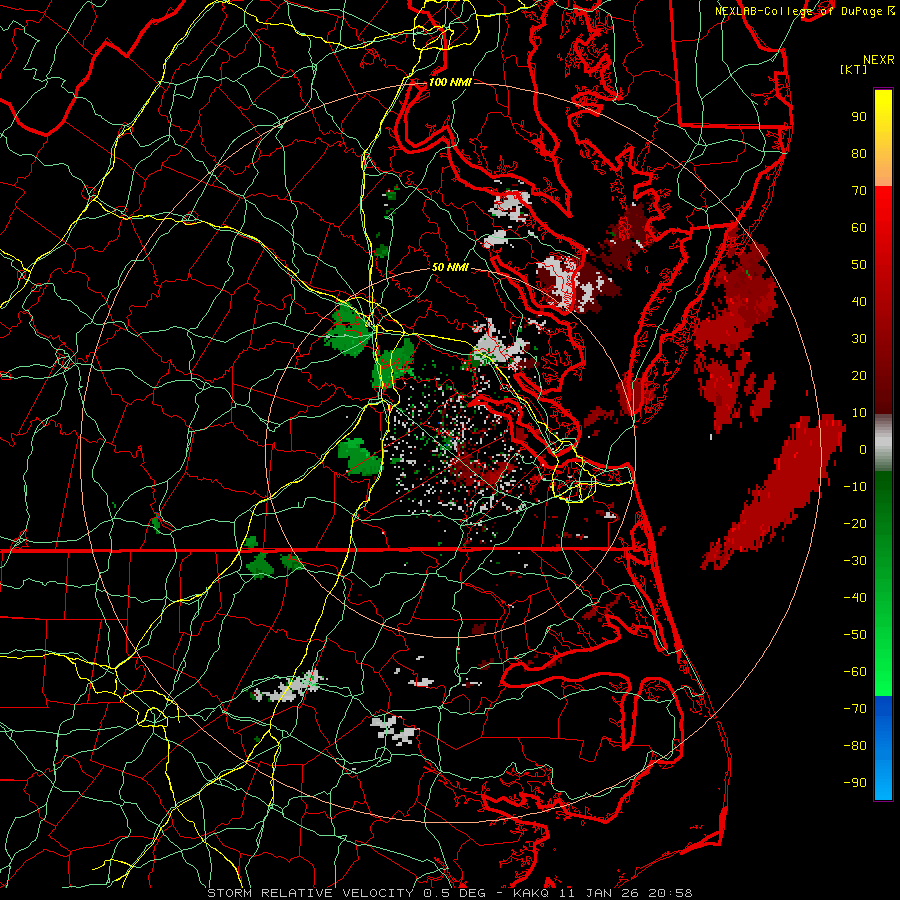Click the -90 value on velocity scale
The height and width of the screenshot is (900, 900).
[x=855, y=783]
